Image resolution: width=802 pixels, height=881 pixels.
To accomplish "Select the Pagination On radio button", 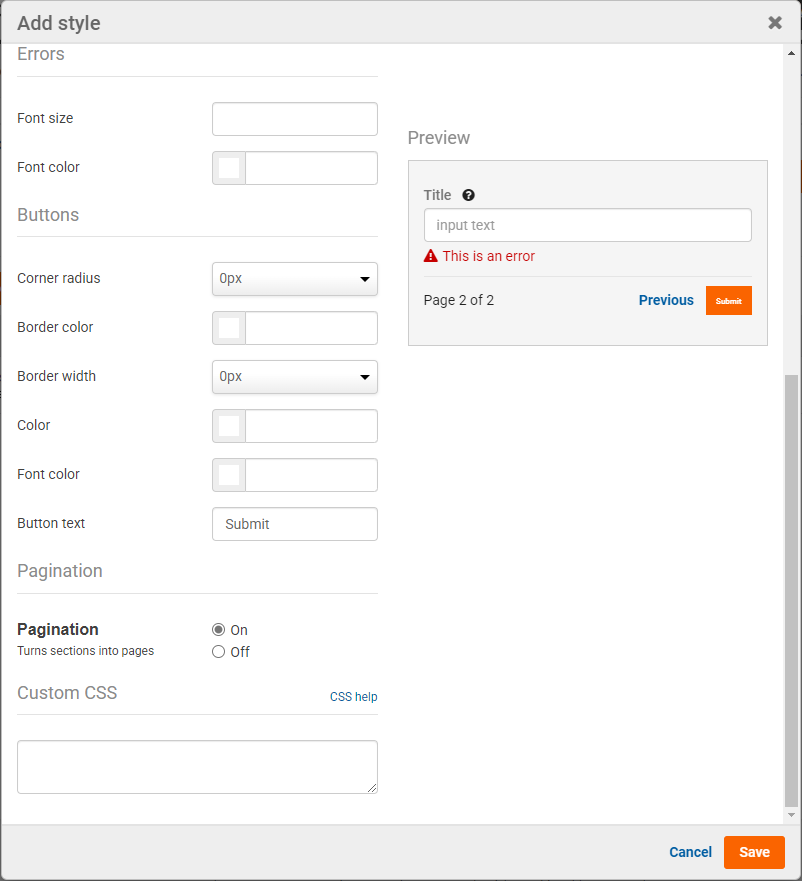I will point(219,630).
